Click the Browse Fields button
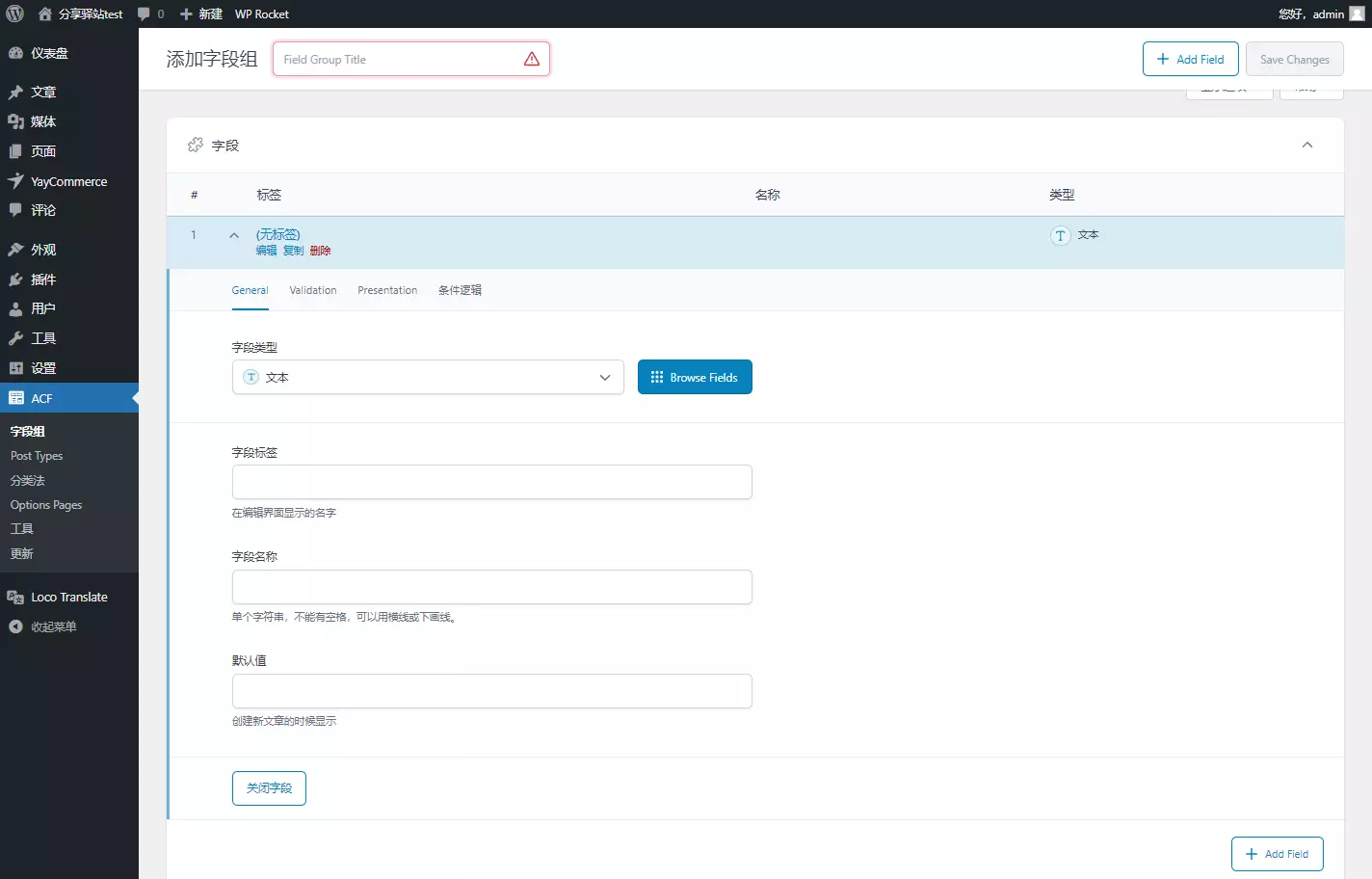 point(695,377)
